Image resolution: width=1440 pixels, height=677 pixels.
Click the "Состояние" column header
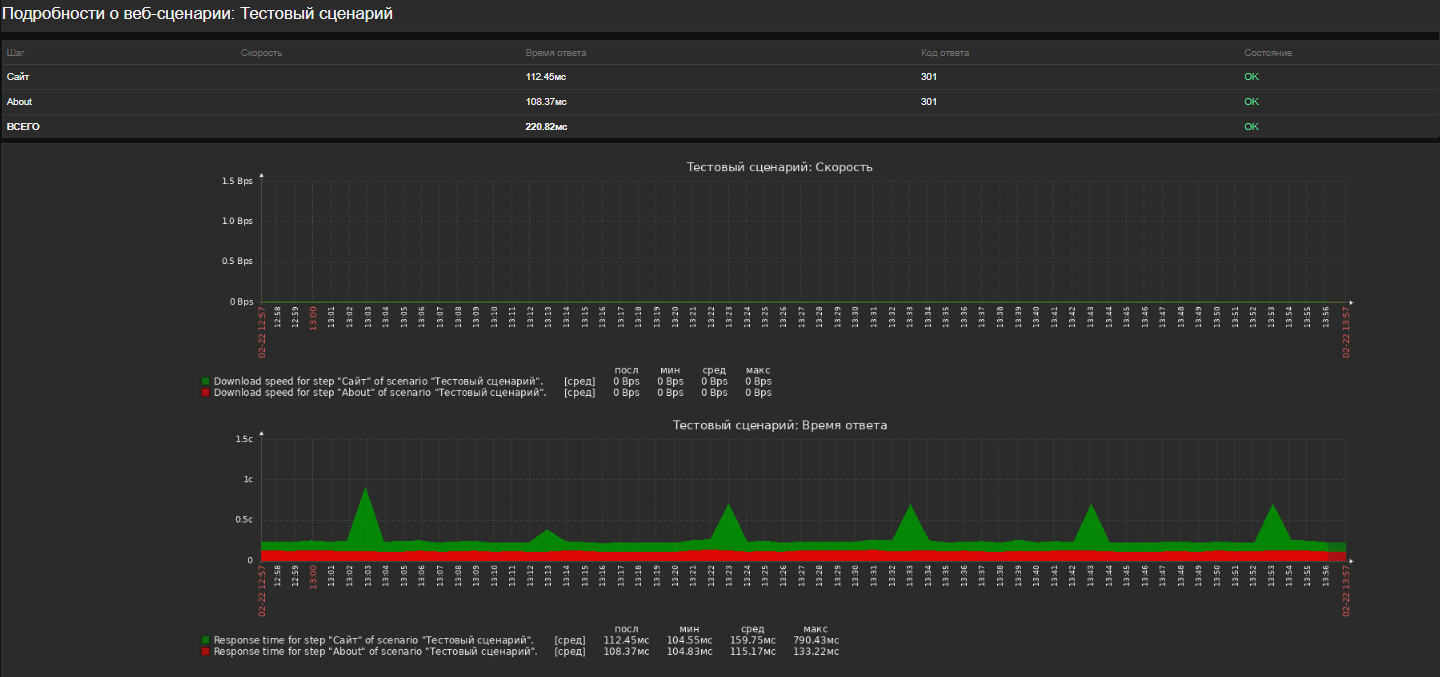pos(1268,52)
